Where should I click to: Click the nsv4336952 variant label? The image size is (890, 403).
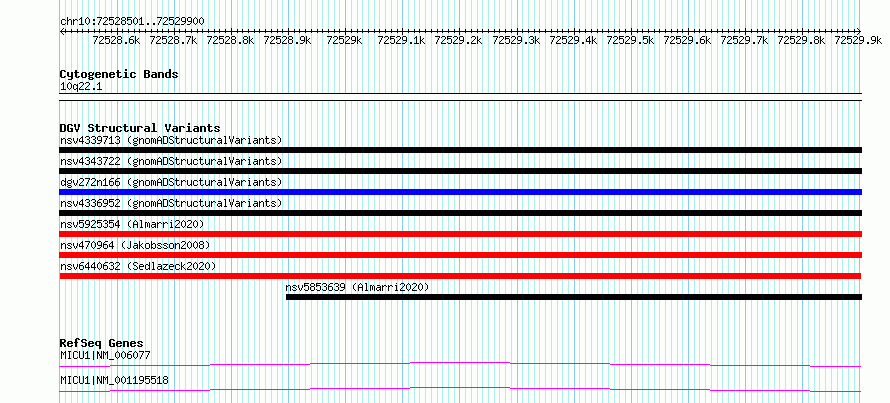click(x=171, y=203)
